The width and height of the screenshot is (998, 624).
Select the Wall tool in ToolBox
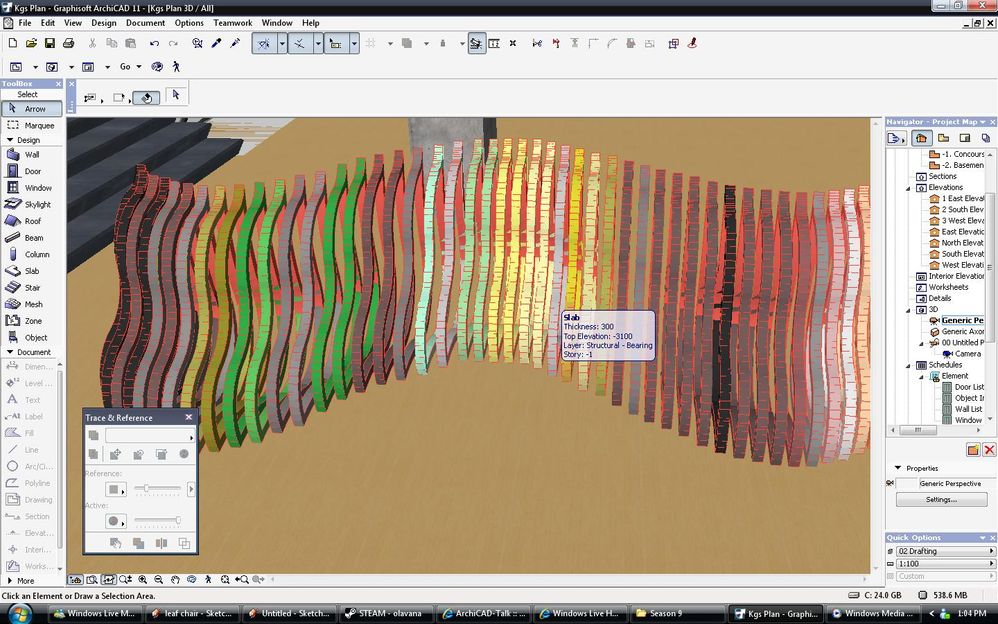click(32, 155)
